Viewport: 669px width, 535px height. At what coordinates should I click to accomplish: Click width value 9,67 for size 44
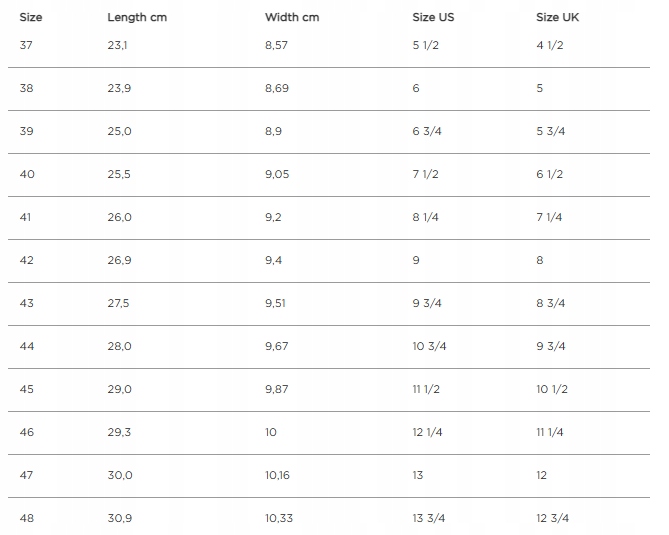click(x=276, y=346)
